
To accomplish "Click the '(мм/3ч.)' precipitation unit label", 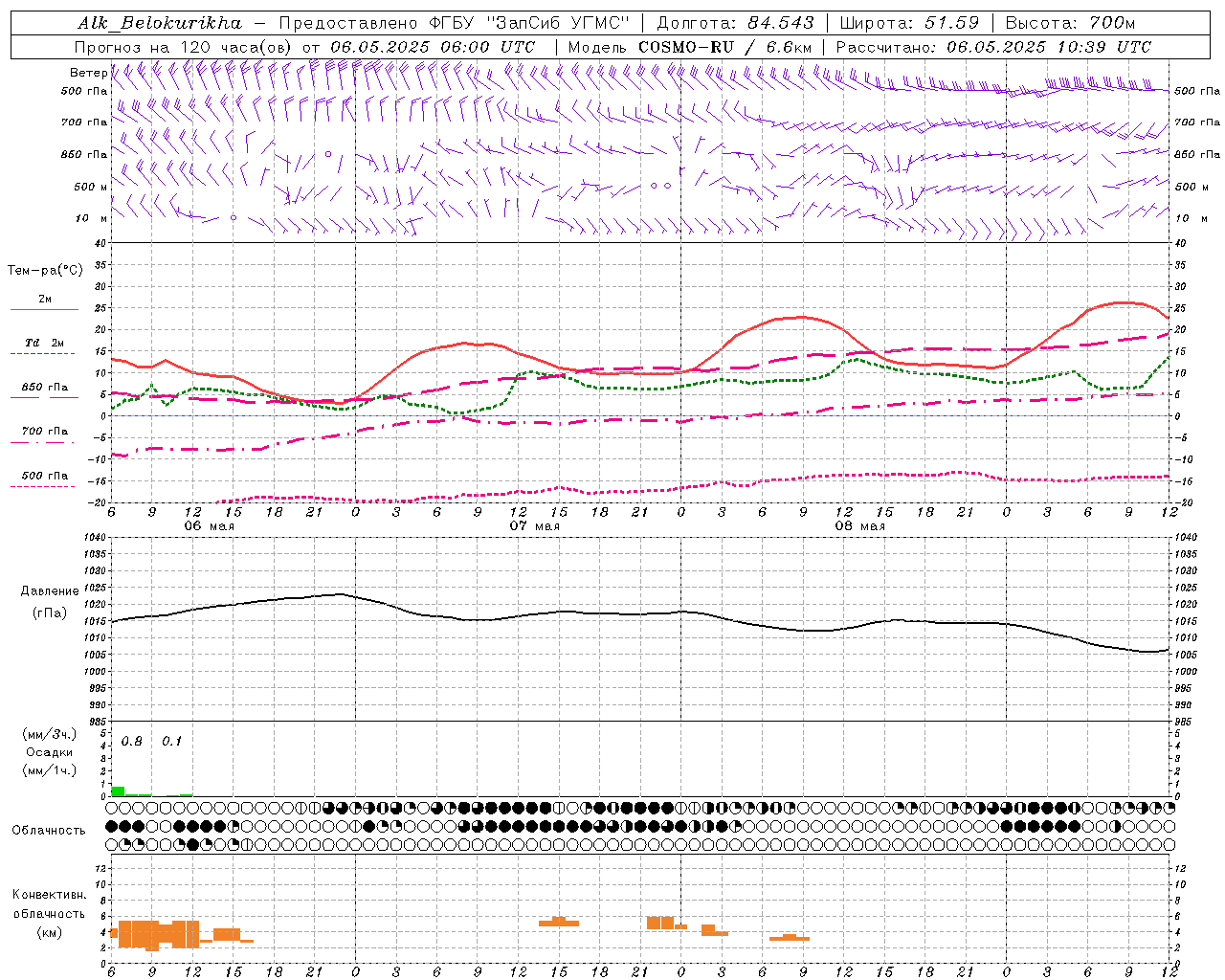I will point(49,734).
